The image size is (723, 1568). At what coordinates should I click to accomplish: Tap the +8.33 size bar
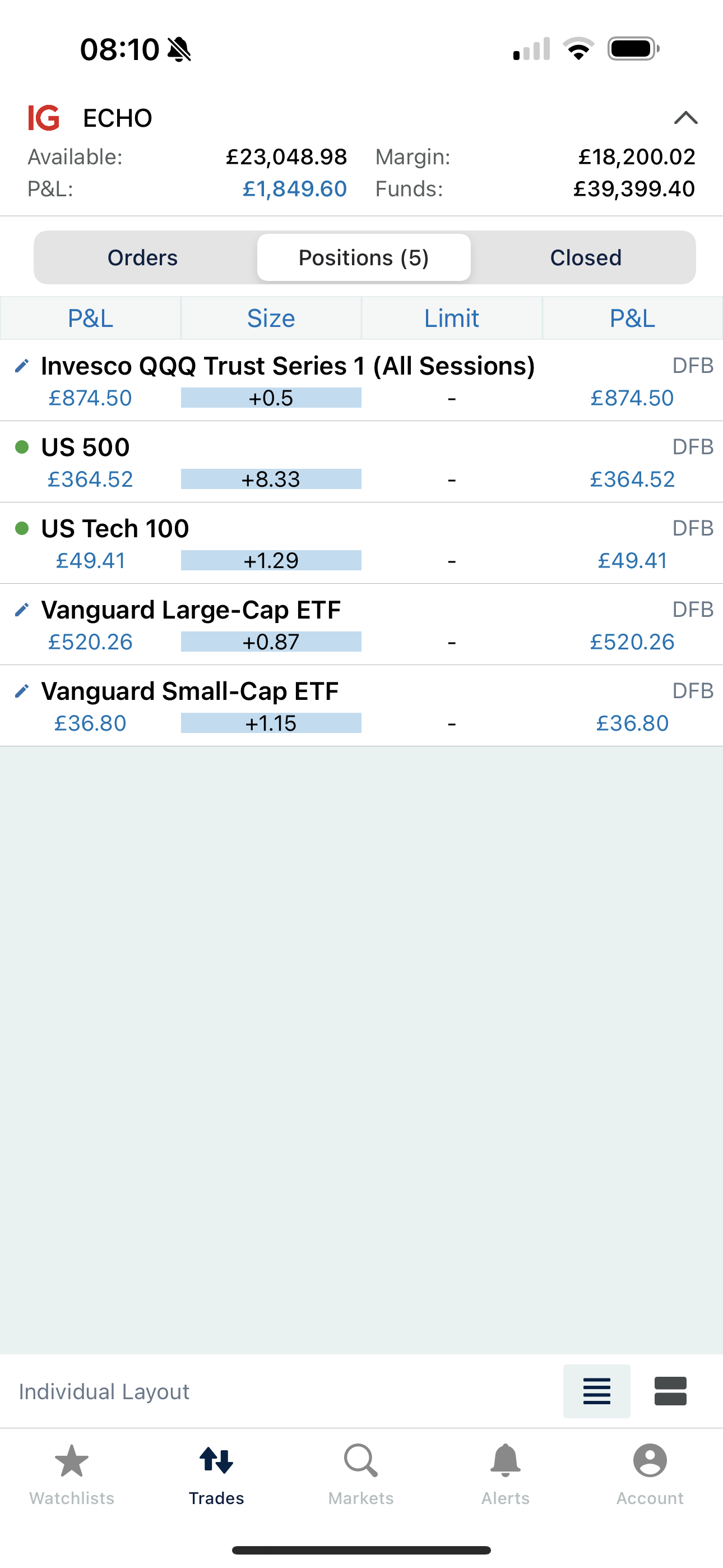[271, 479]
